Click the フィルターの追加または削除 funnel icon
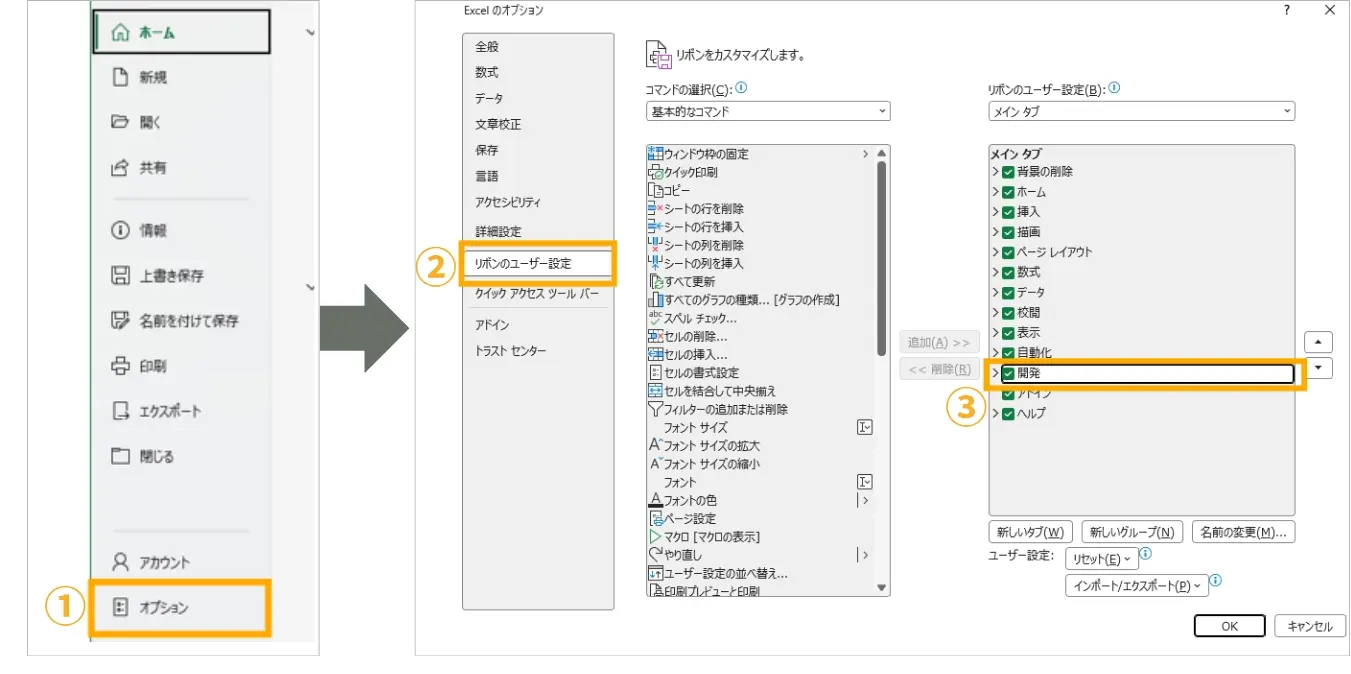The image size is (1351, 674). point(656,409)
